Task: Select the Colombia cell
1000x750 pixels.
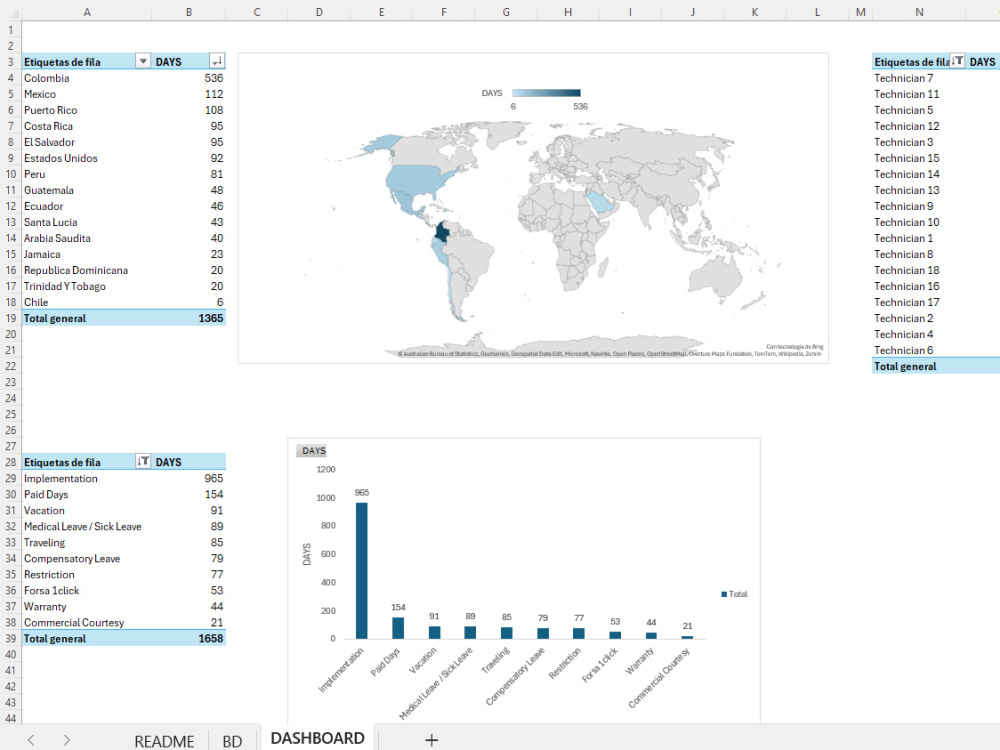Action: point(87,78)
